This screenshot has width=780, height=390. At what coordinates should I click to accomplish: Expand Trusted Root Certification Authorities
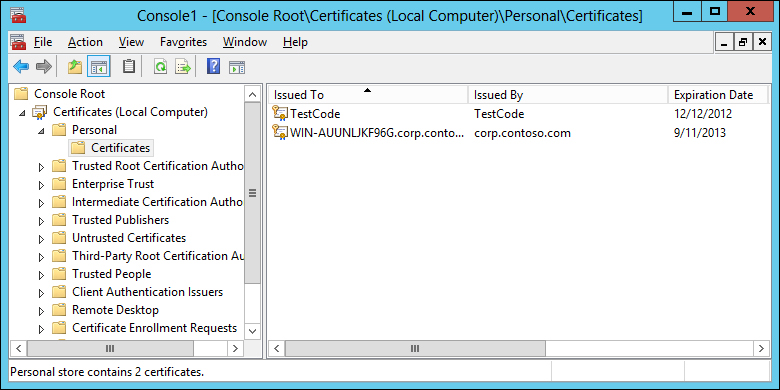point(41,167)
